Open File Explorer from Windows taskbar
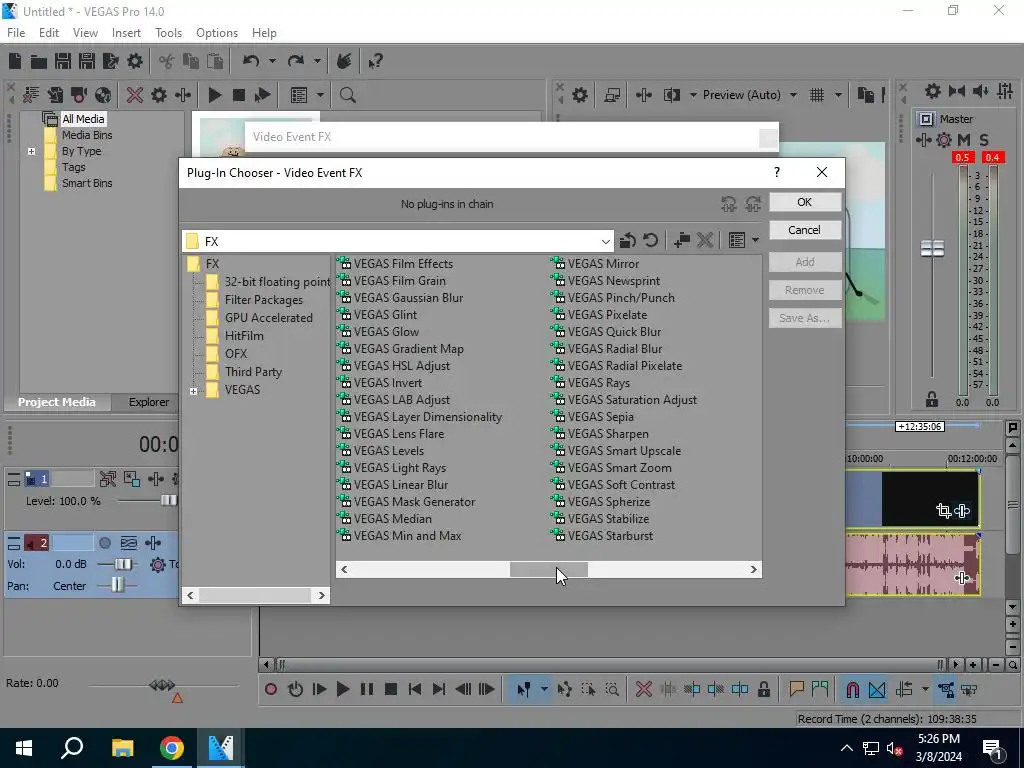This screenshot has width=1024, height=768. [x=122, y=748]
